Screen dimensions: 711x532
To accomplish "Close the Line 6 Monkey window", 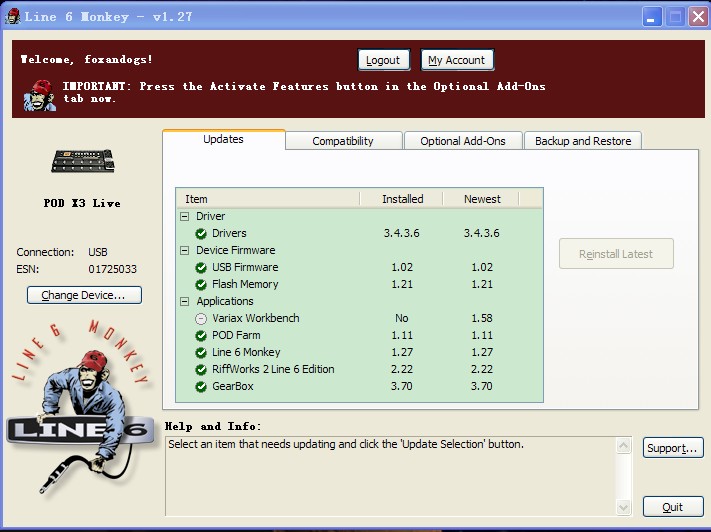I will 699,18.
